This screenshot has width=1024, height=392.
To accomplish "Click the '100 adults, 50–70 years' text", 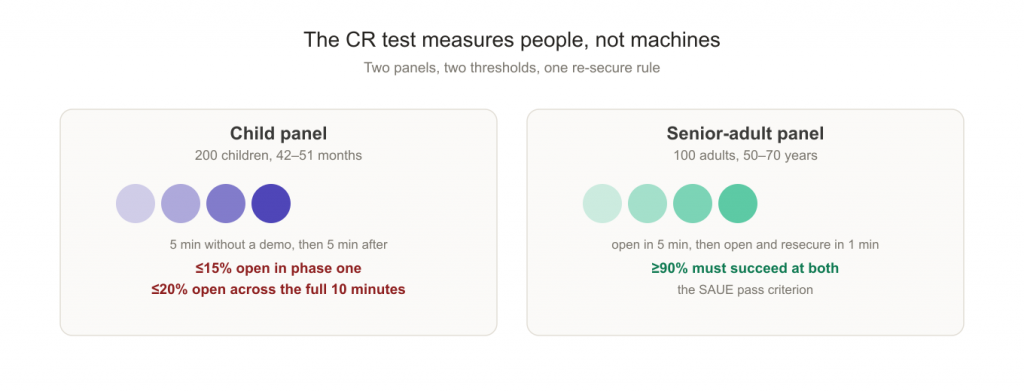I will click(745, 156).
